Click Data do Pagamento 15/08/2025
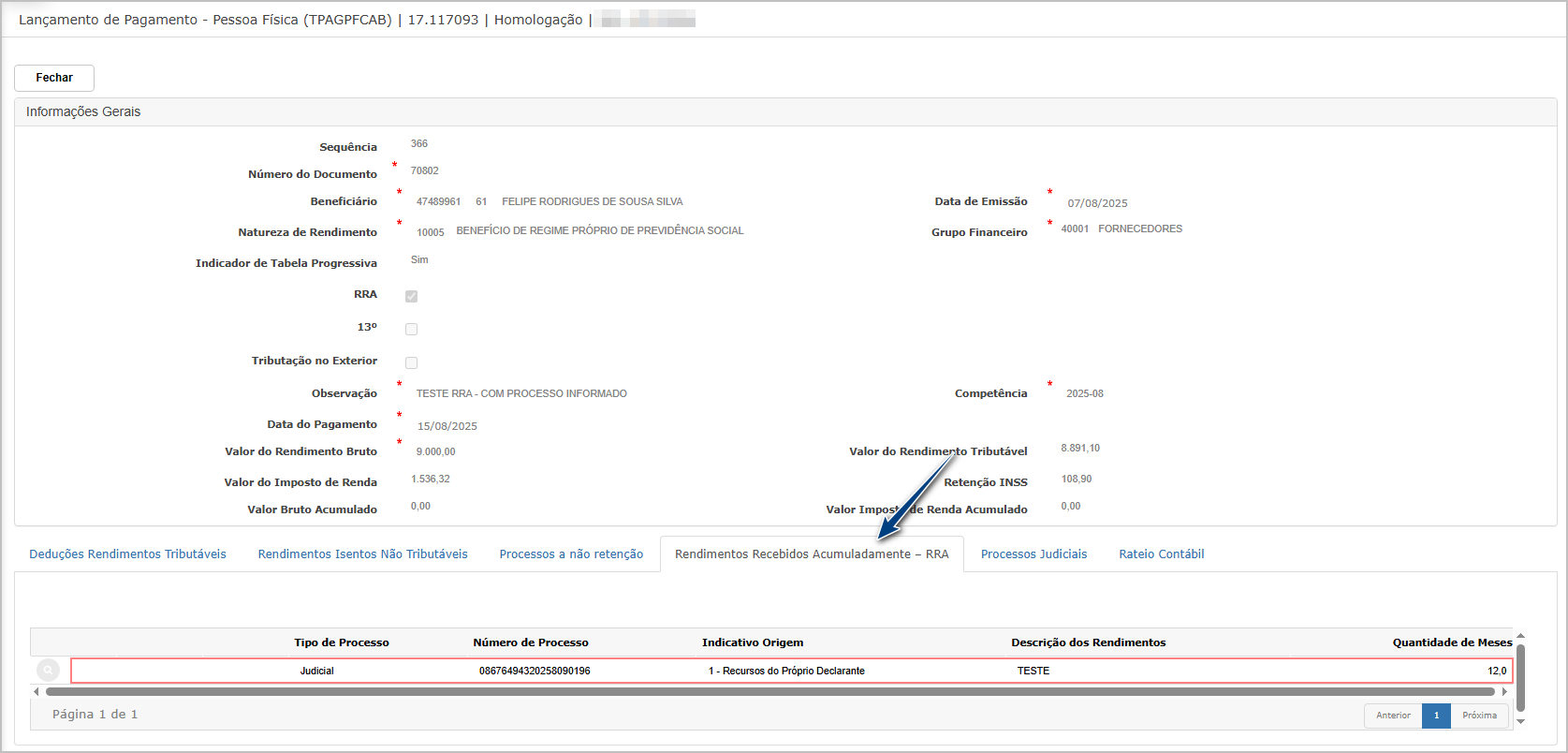1568x753 pixels. 447,426
